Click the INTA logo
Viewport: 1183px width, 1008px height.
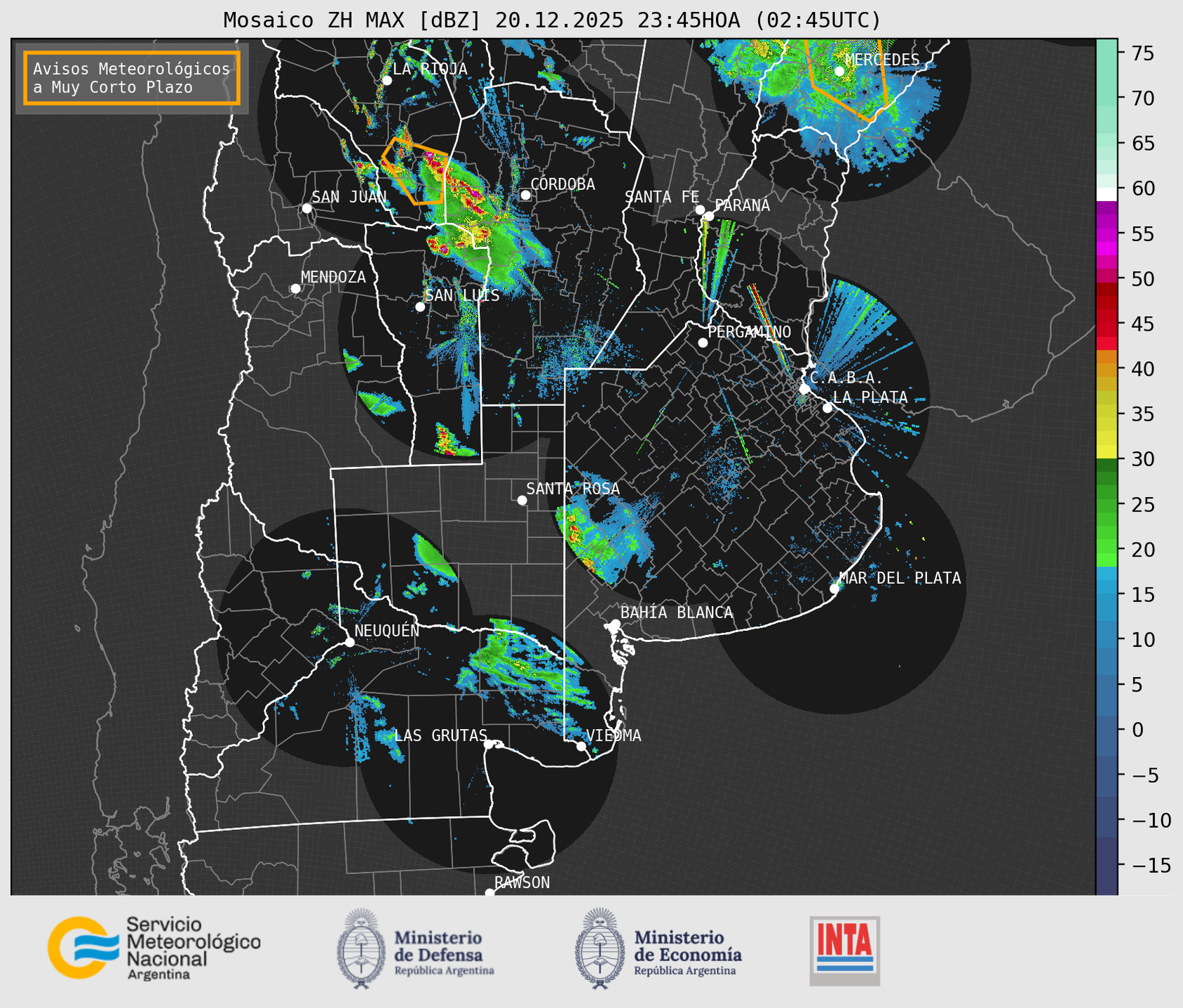coord(844,951)
